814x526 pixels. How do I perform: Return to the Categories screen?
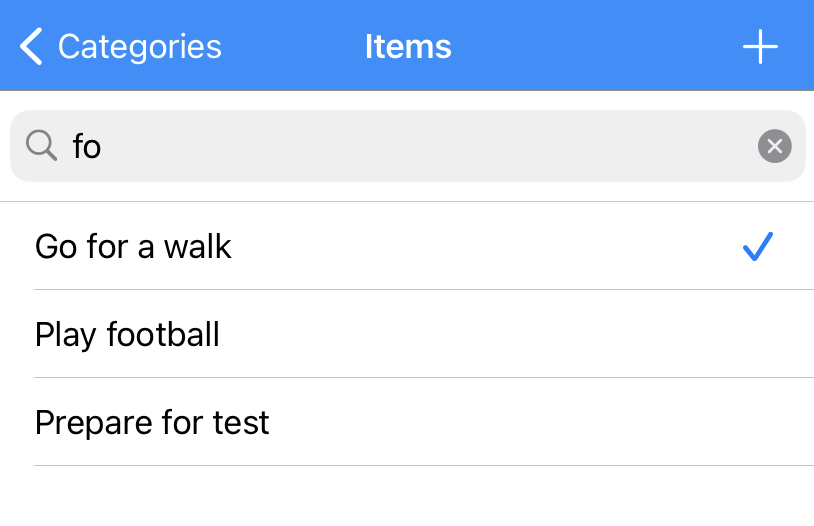pyautogui.click(x=121, y=47)
